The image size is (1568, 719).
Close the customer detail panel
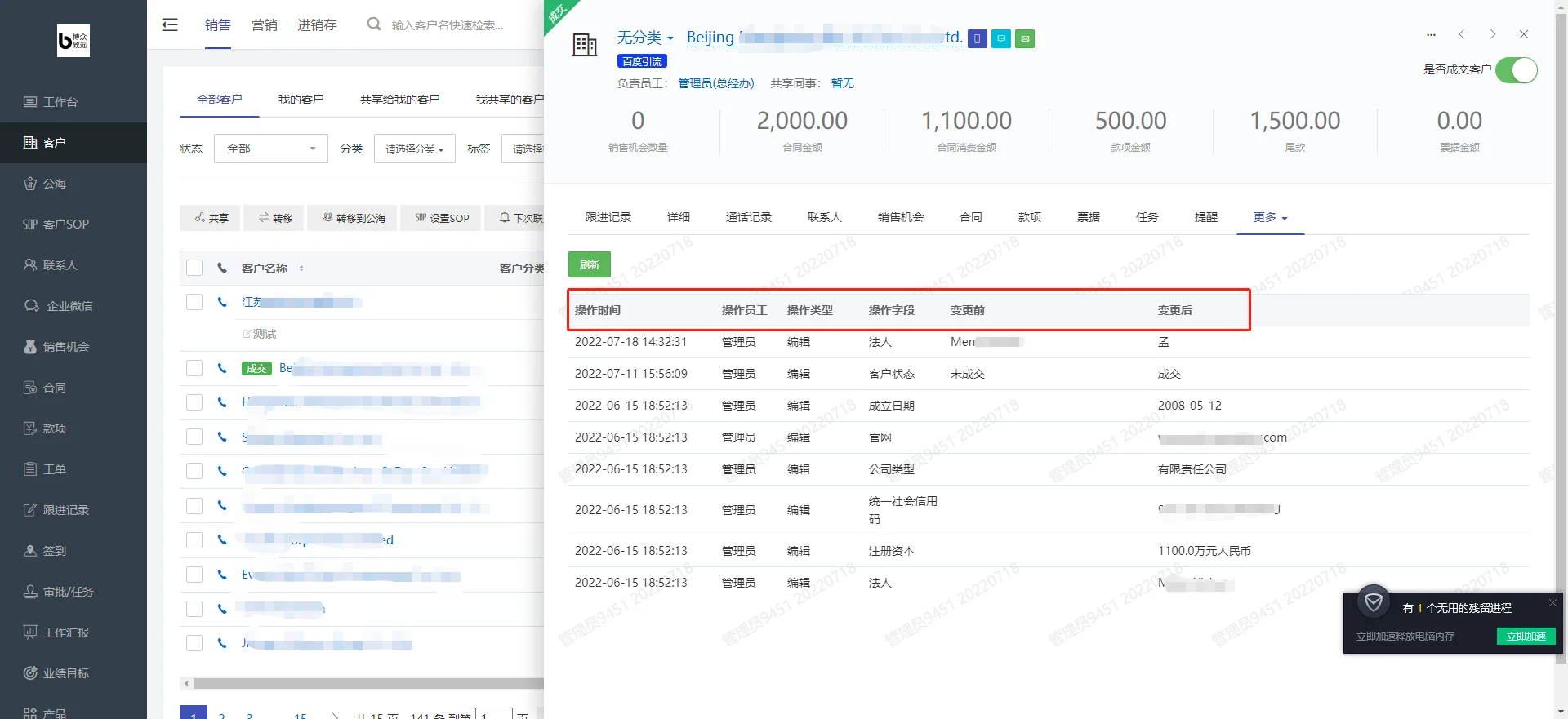pos(1524,34)
